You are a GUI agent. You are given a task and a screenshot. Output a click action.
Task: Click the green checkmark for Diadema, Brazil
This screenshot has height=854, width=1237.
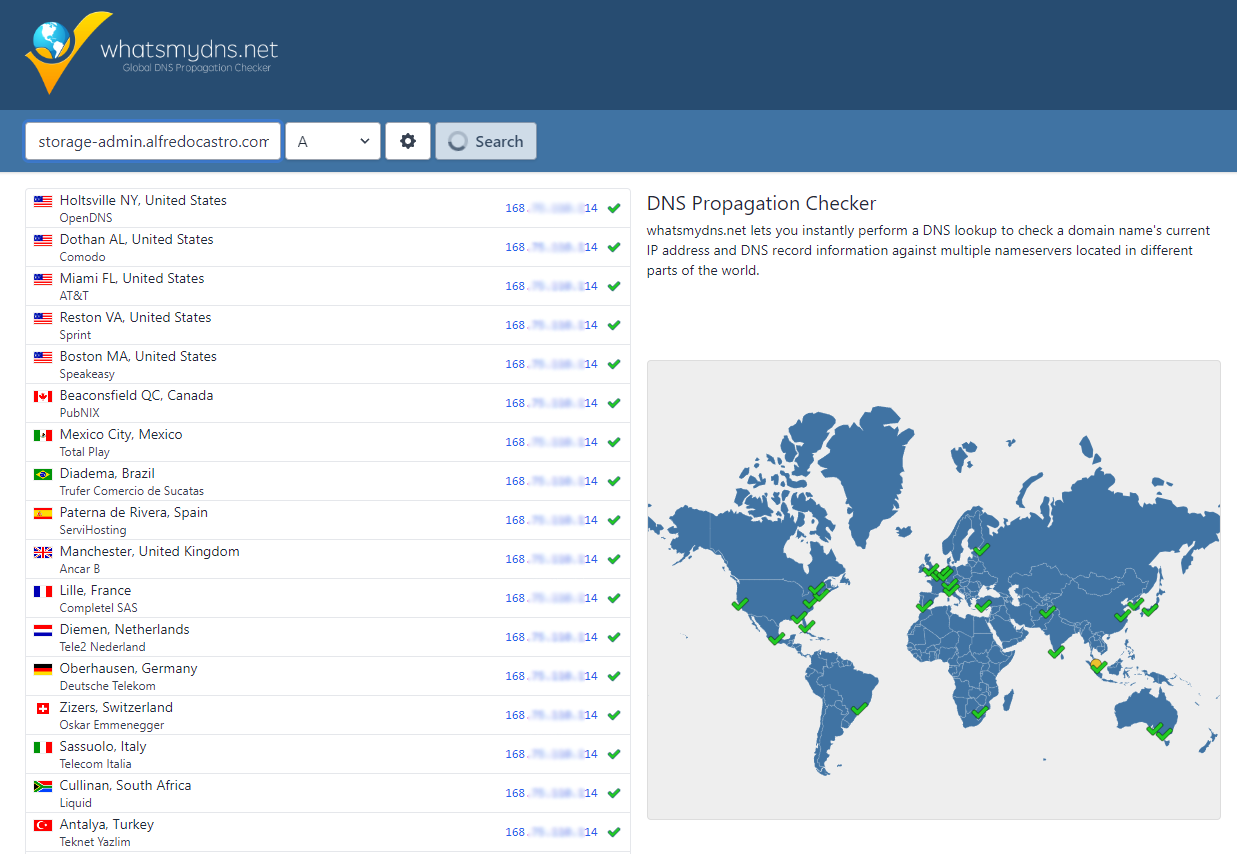click(614, 481)
